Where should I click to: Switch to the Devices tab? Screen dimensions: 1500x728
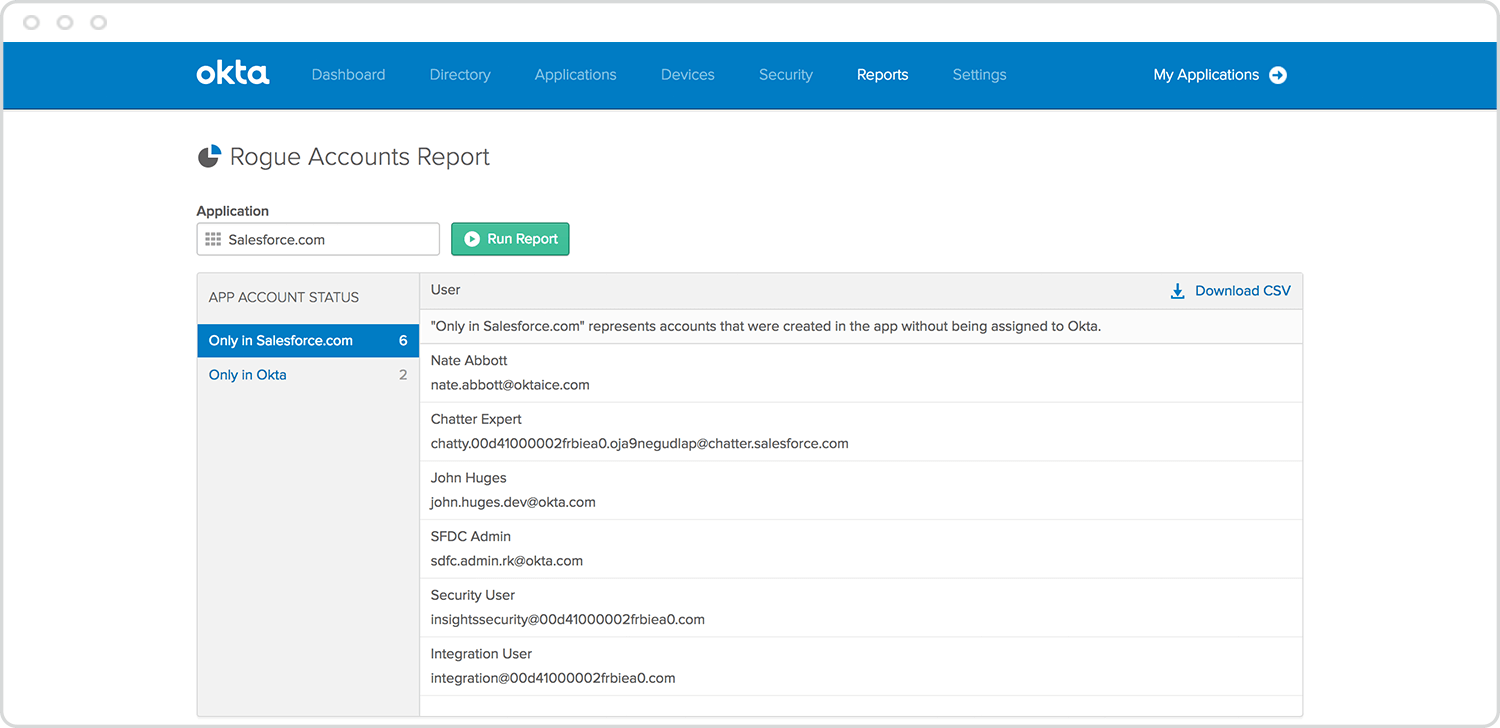687,75
